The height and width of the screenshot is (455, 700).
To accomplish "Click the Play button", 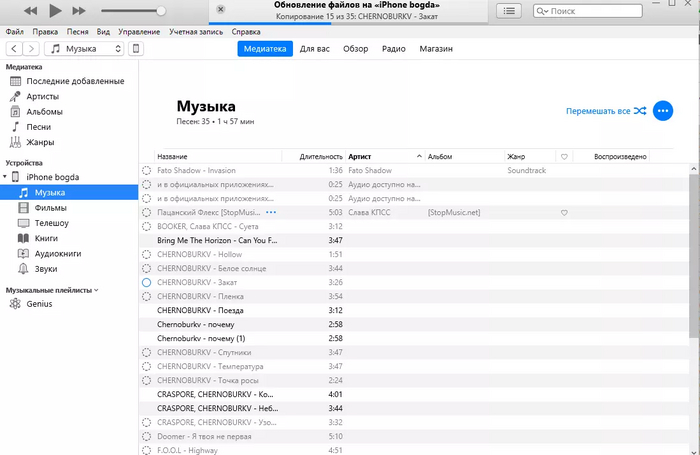I will pos(54,10).
